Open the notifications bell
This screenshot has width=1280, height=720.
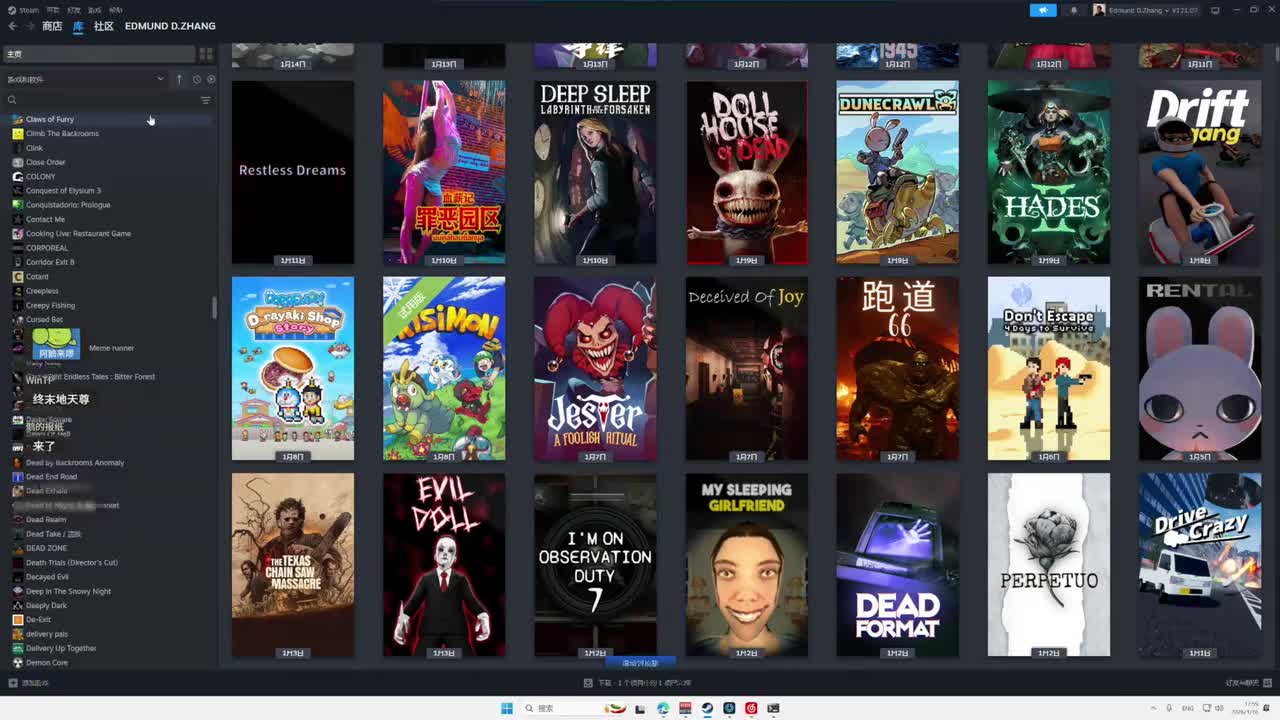[1074, 10]
